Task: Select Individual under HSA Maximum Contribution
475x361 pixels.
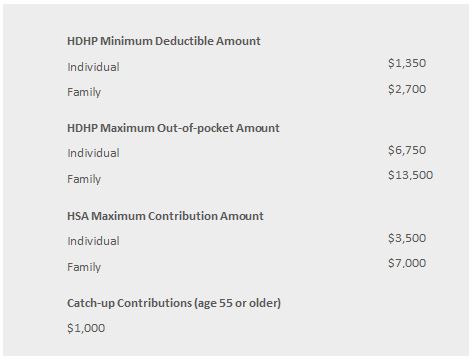Action: click(x=93, y=241)
